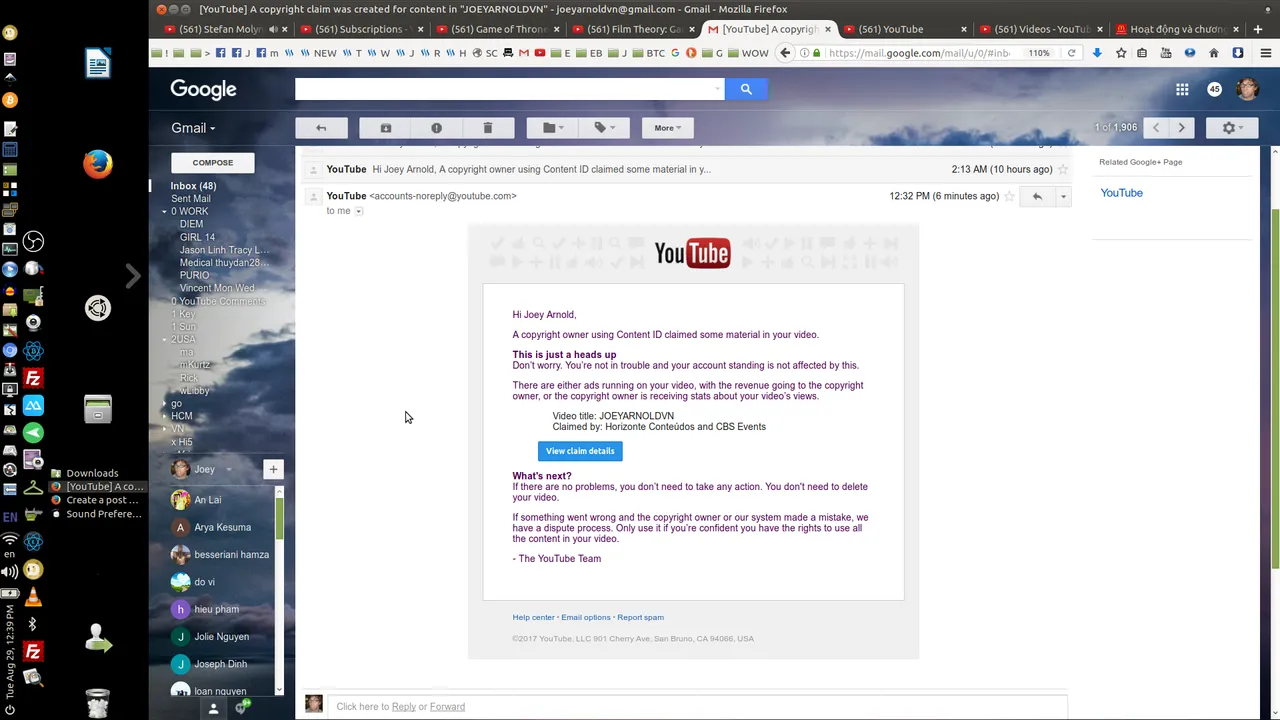Open Trash icon on the dock

[x=97, y=703]
